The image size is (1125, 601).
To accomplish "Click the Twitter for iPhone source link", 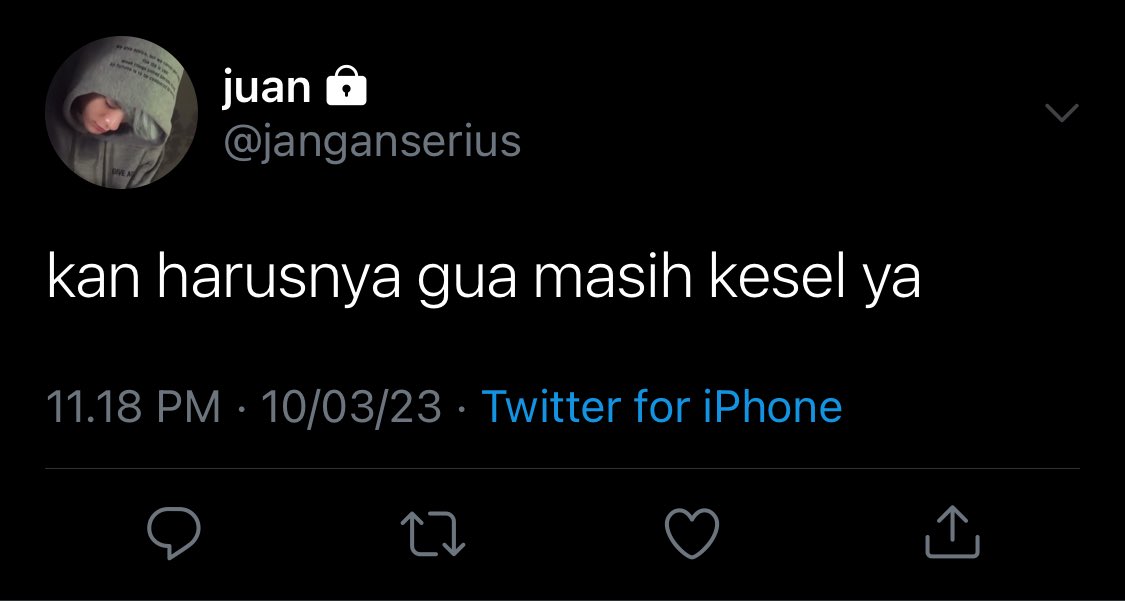I will click(x=662, y=407).
